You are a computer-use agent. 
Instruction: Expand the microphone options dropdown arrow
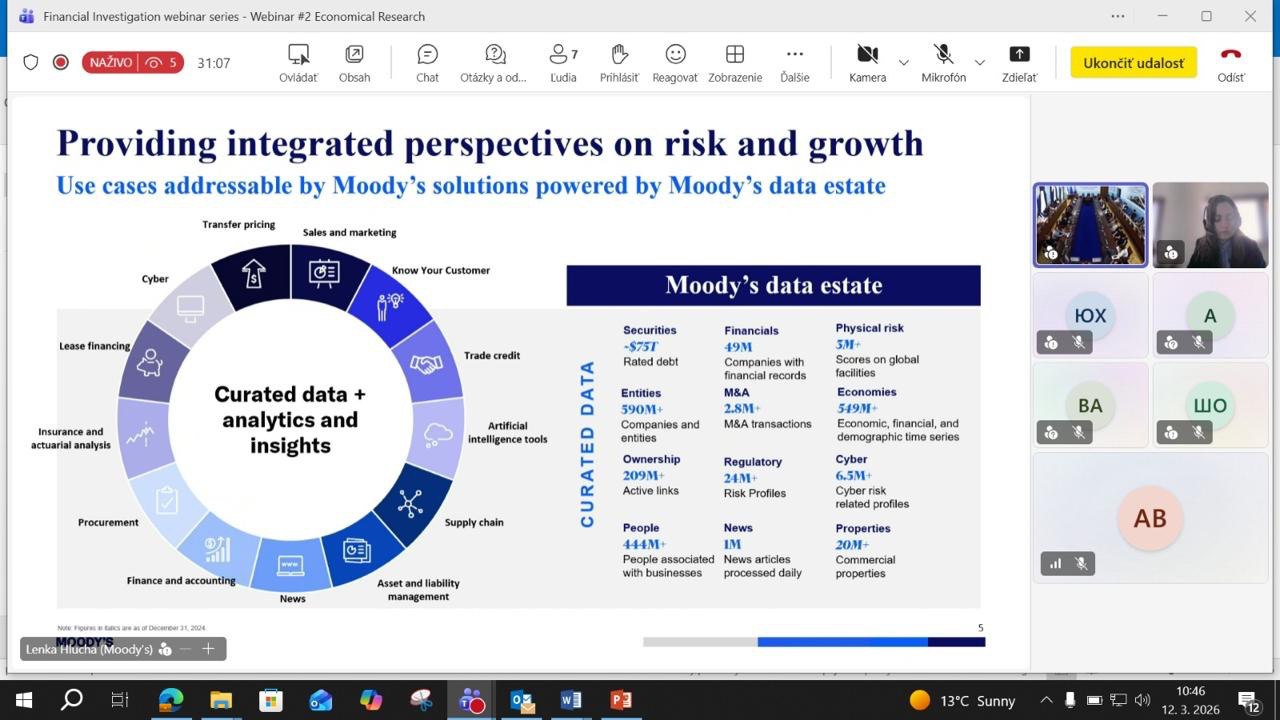(x=980, y=63)
